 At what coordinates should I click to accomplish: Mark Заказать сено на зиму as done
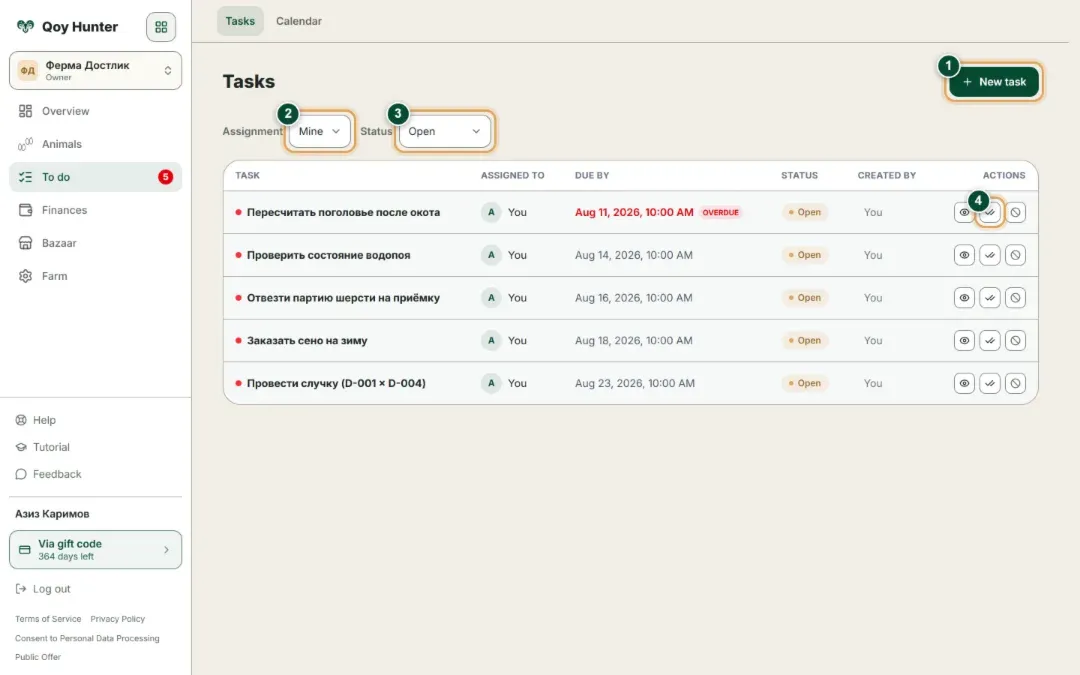pos(990,340)
